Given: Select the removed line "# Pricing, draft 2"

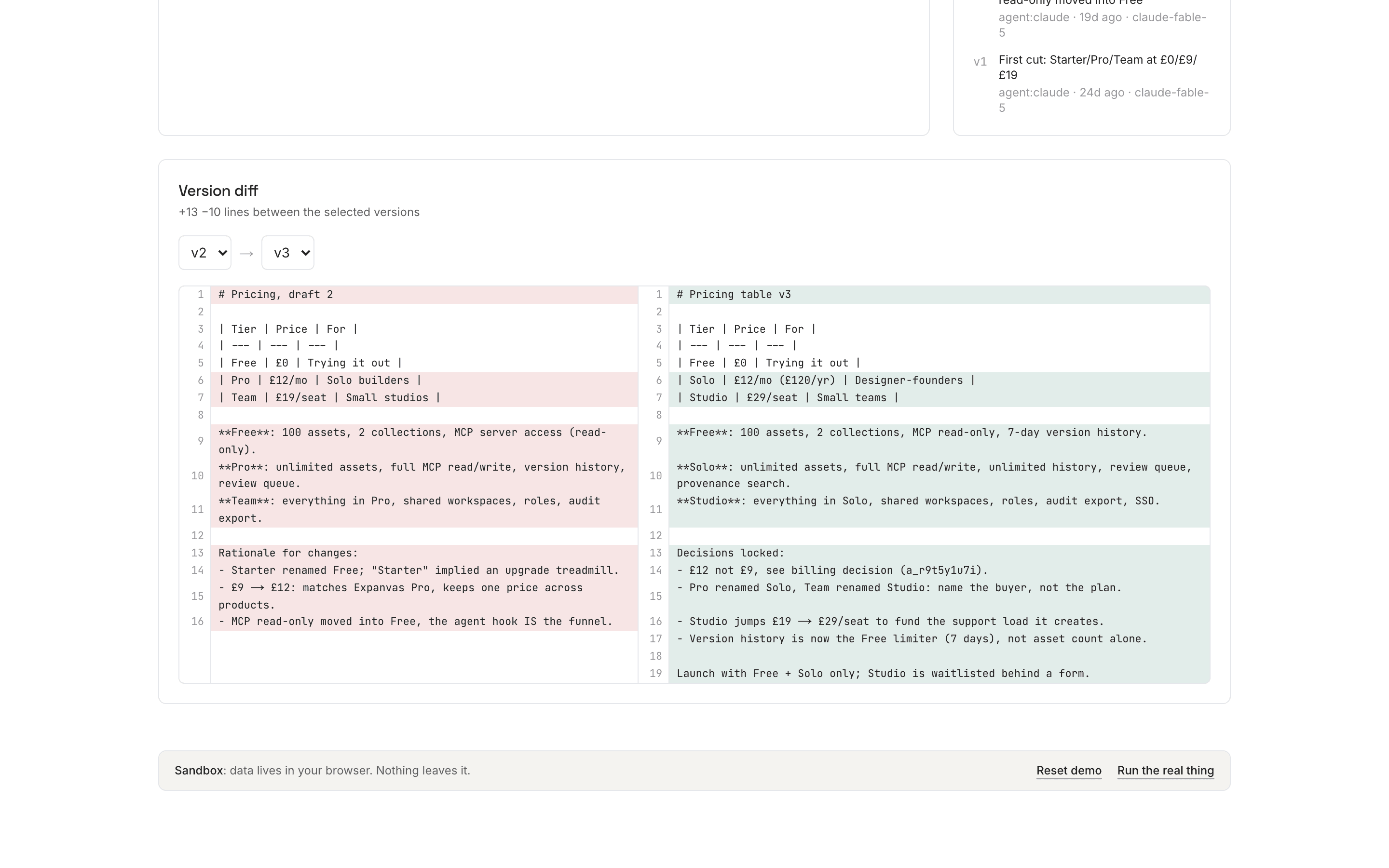Looking at the screenshot, I should pyautogui.click(x=424, y=295).
